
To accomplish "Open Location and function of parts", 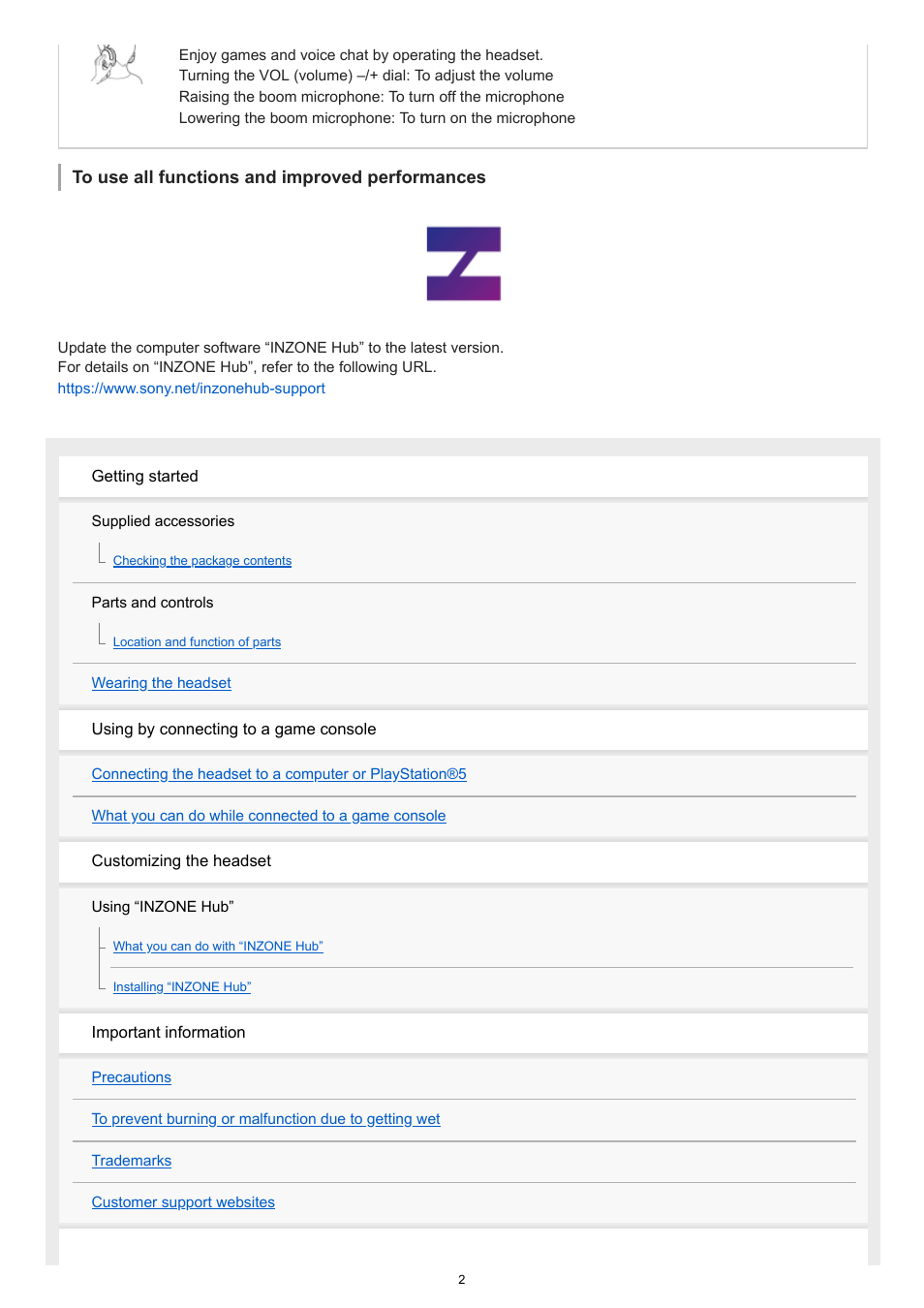I will pos(197,642).
